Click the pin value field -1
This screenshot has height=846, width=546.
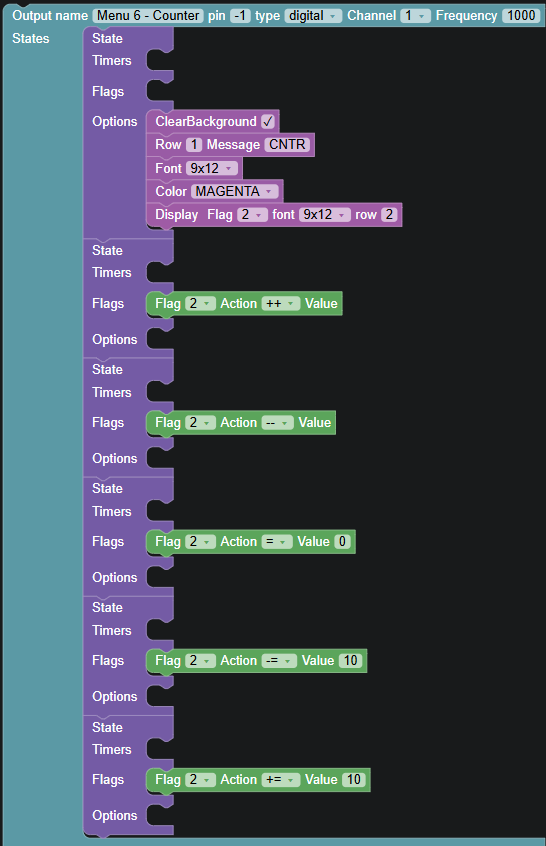(240, 16)
